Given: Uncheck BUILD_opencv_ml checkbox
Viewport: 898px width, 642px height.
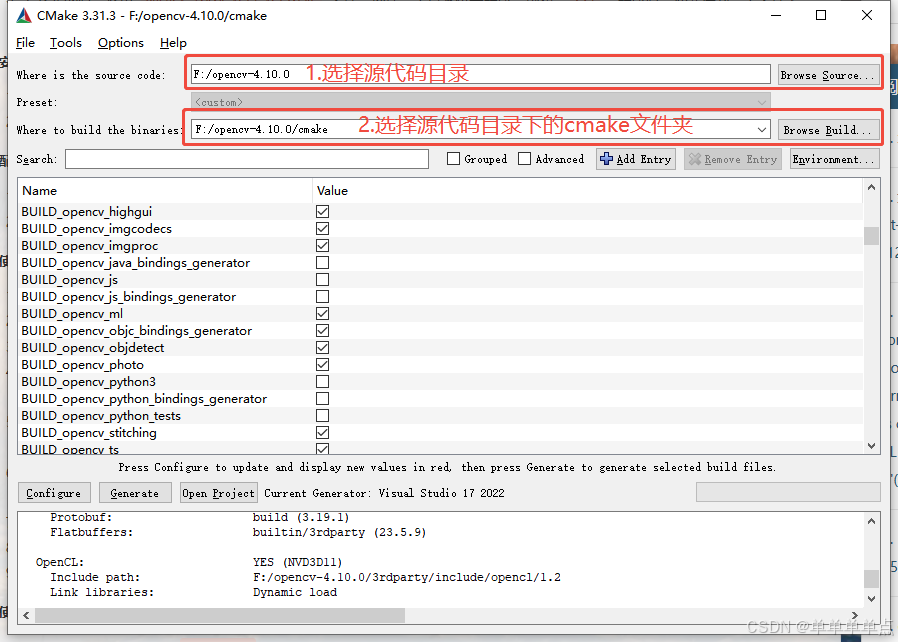Looking at the screenshot, I should 322,313.
